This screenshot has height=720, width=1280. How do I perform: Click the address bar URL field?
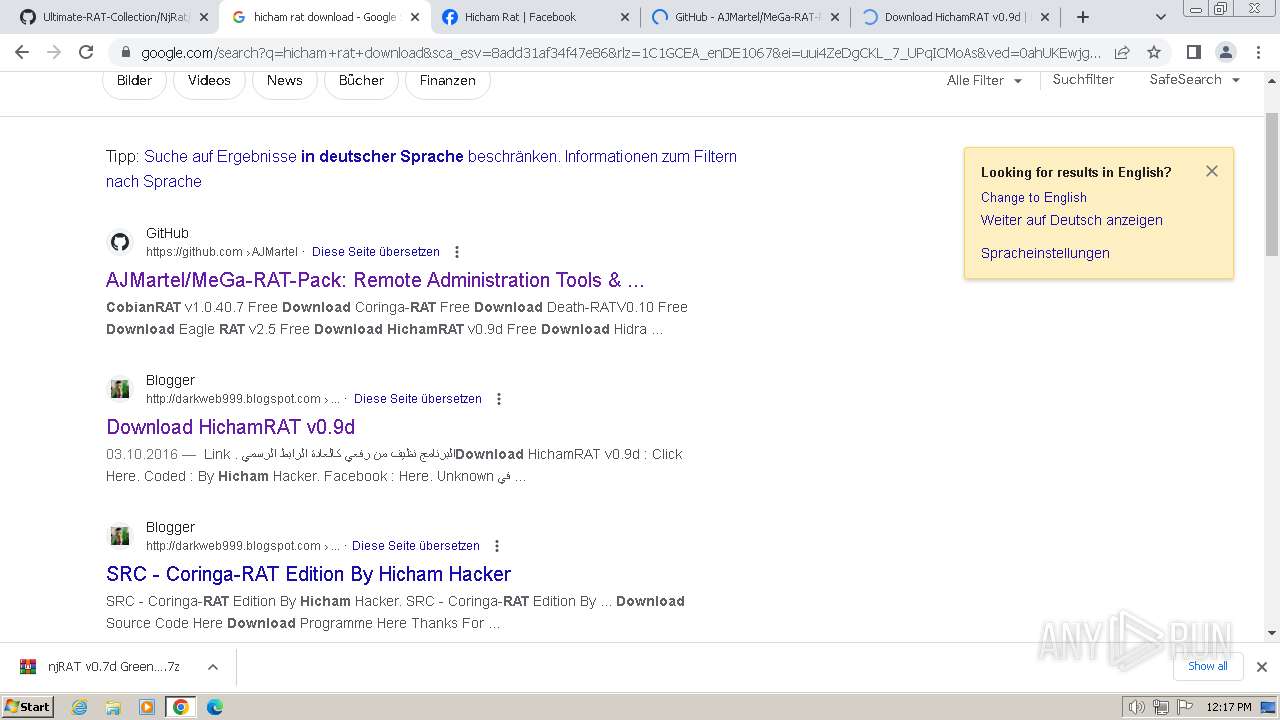pos(620,53)
